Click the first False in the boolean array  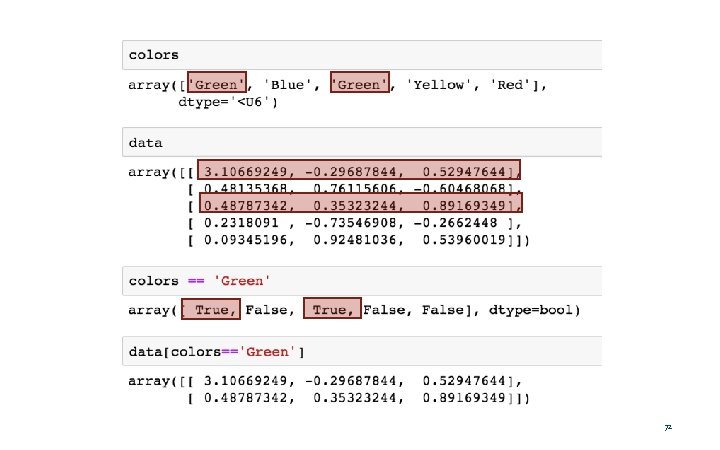tap(265, 310)
